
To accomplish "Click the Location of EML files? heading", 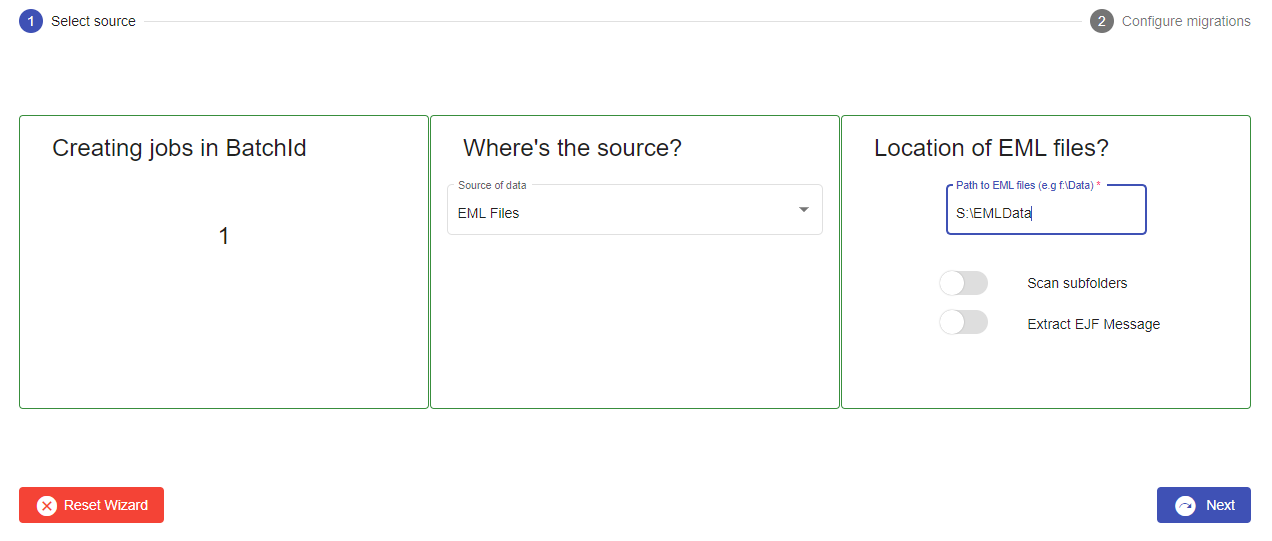I will [991, 149].
